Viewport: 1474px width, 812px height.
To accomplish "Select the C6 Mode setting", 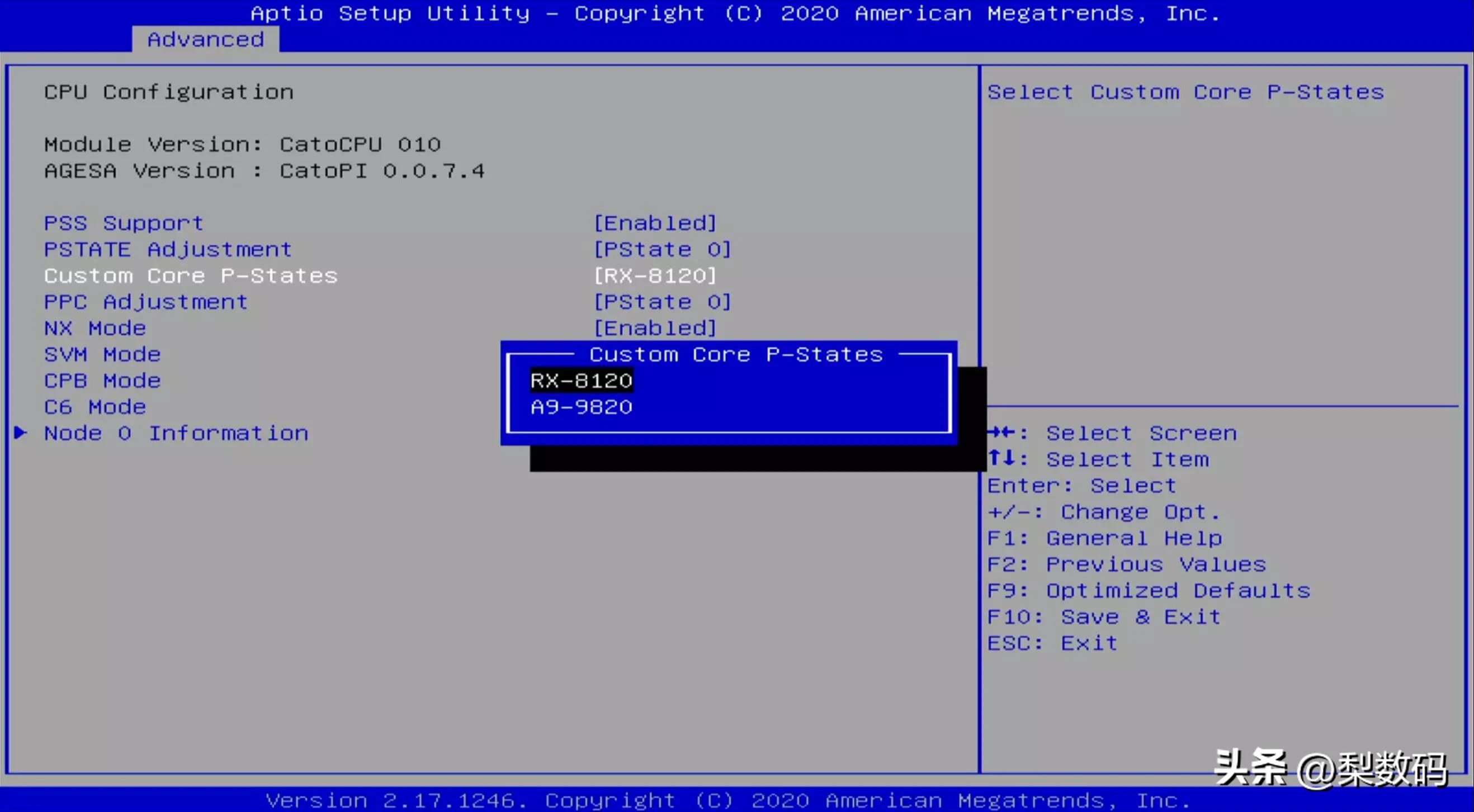I will pos(95,407).
